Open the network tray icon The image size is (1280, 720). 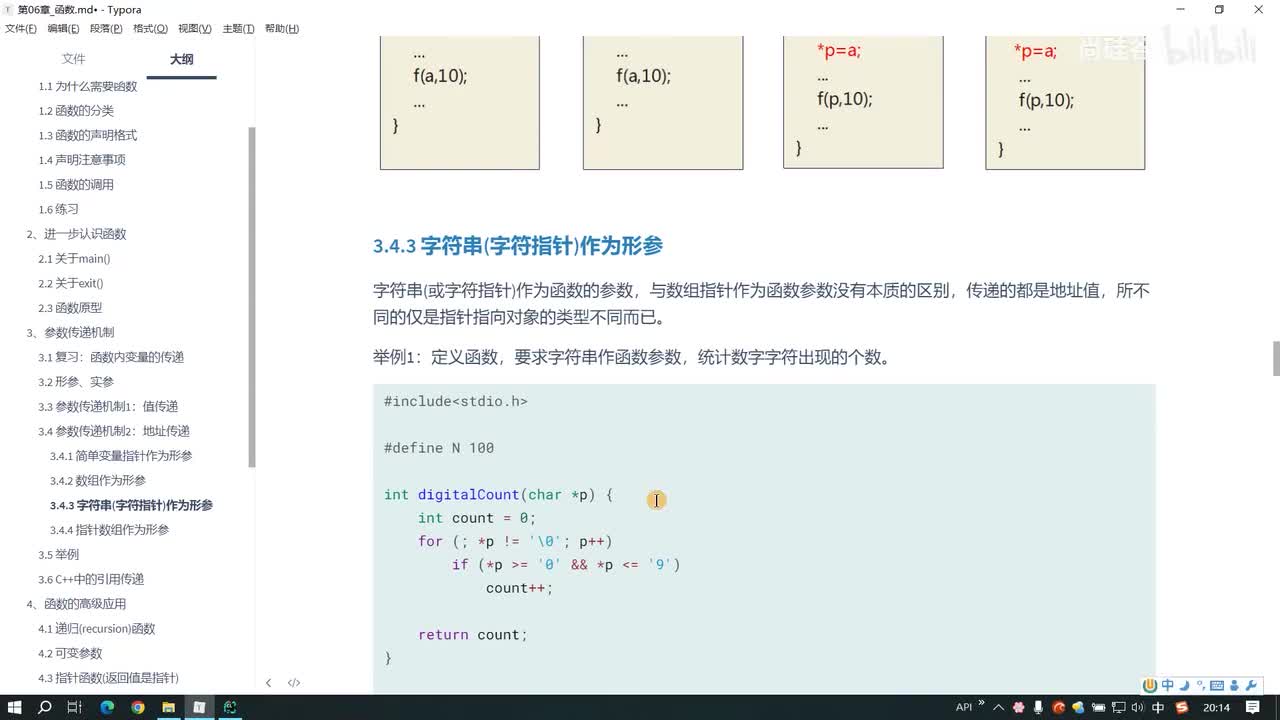tap(1118, 707)
